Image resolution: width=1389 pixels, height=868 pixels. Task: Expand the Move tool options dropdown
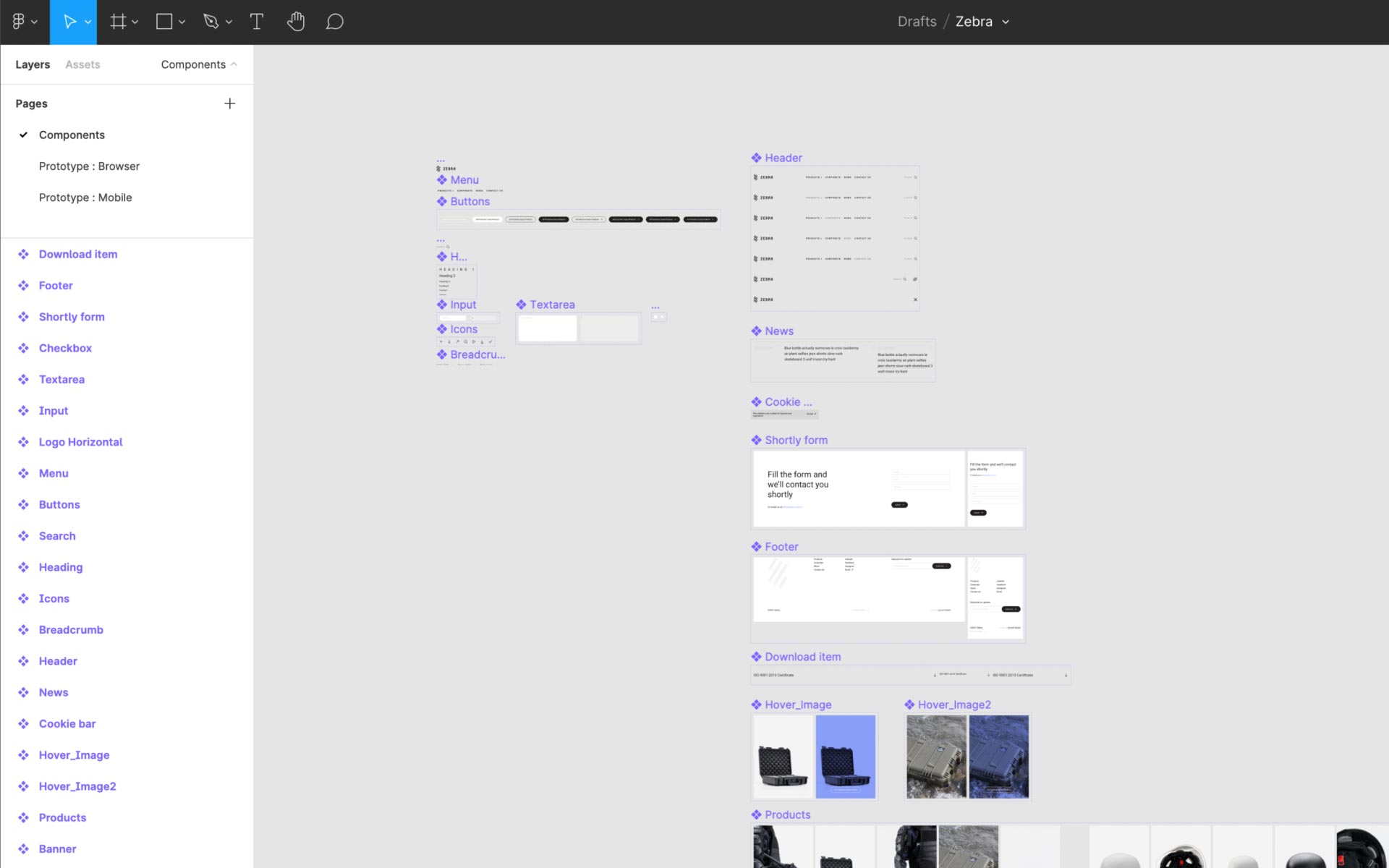(x=87, y=21)
